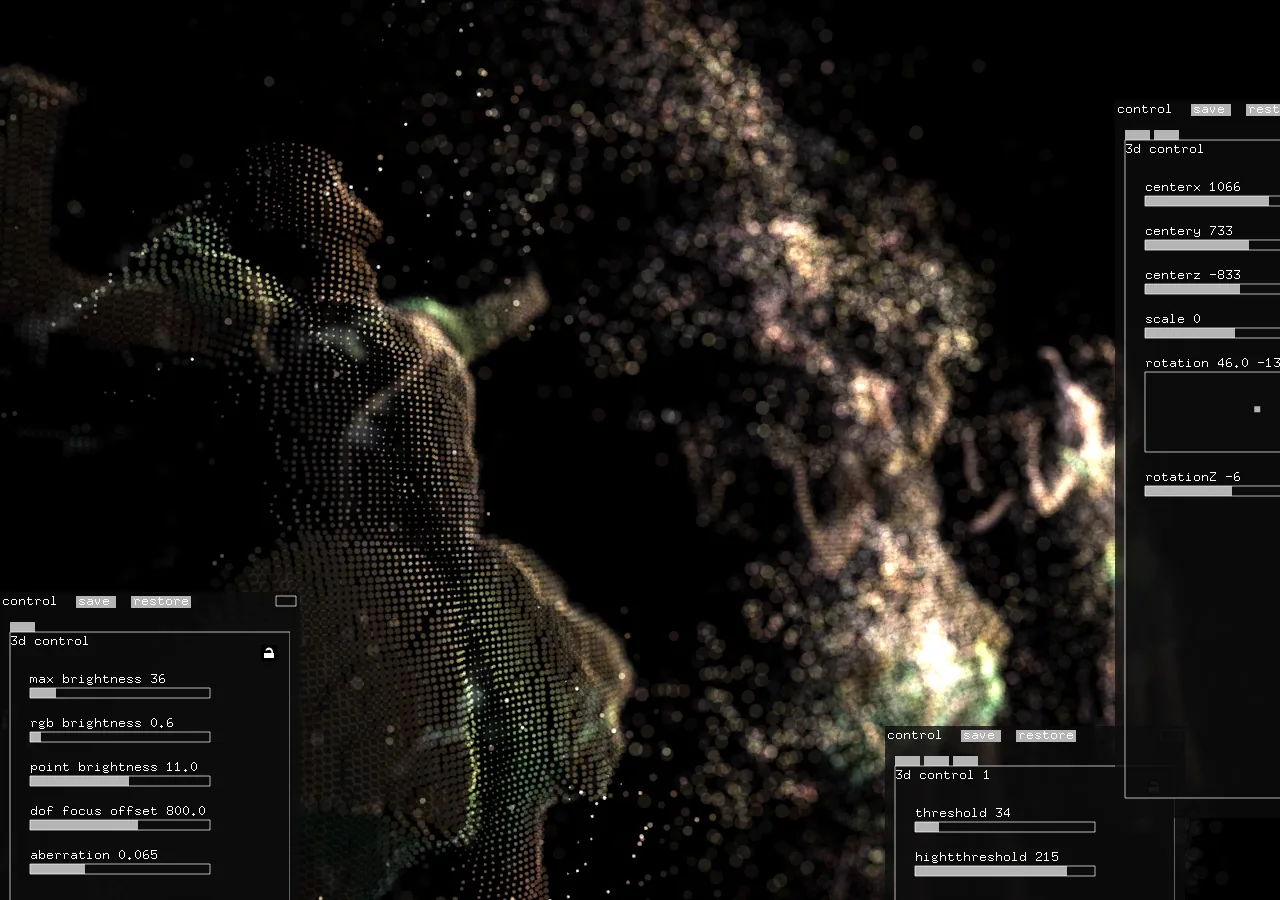
Task: Click the centerx slider
Action: coord(1212,201)
